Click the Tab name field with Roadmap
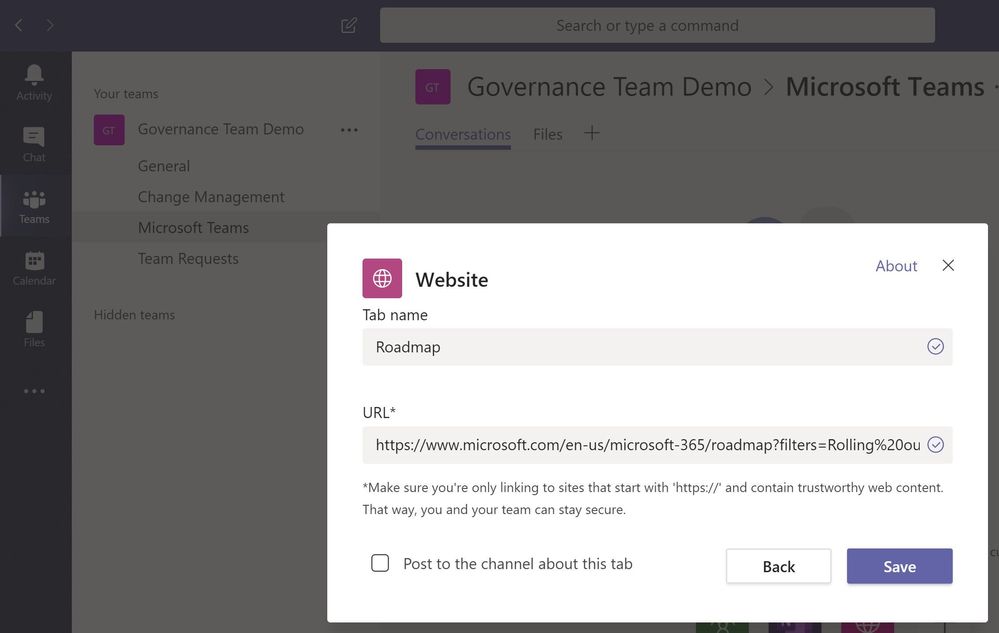Image resolution: width=999 pixels, height=633 pixels. pos(658,346)
